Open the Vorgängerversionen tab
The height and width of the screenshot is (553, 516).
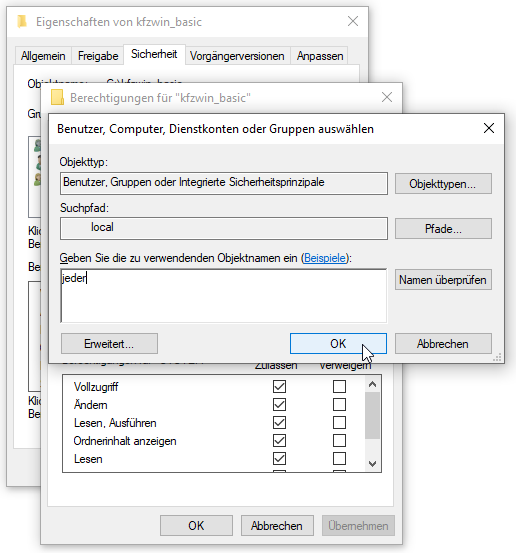coord(237,56)
